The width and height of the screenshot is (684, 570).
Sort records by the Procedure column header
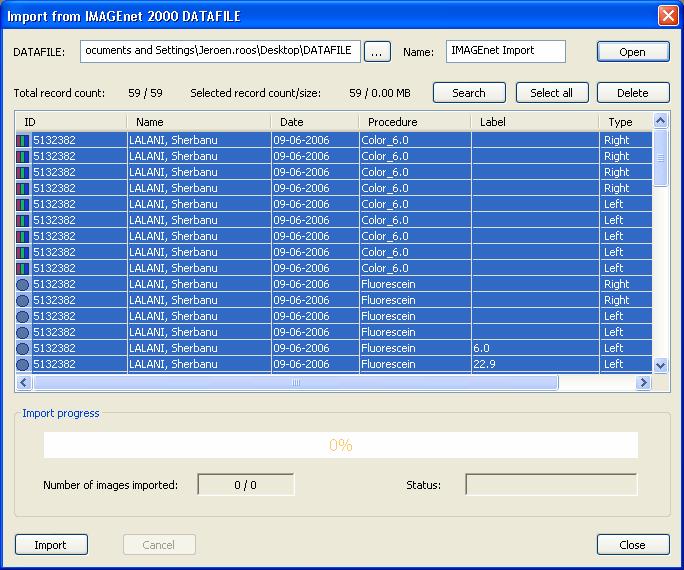click(415, 122)
